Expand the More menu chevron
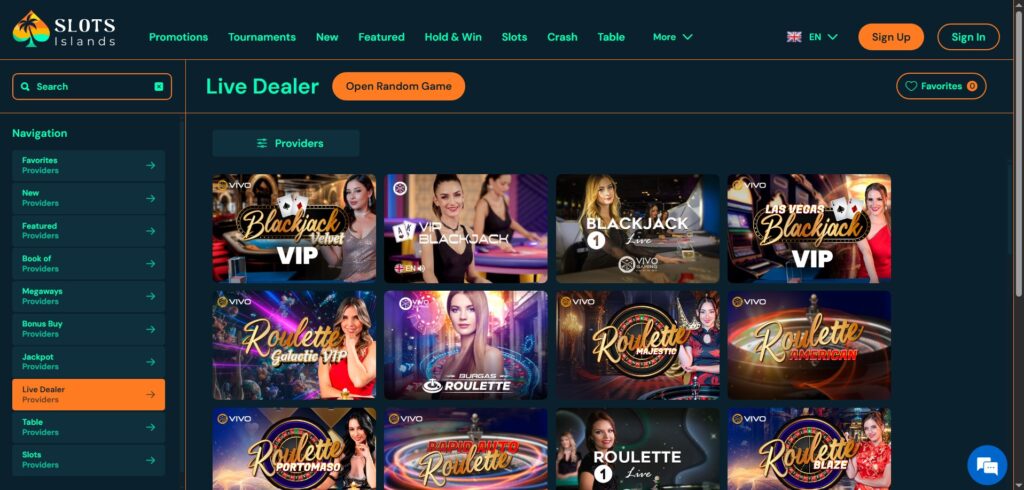 [687, 37]
